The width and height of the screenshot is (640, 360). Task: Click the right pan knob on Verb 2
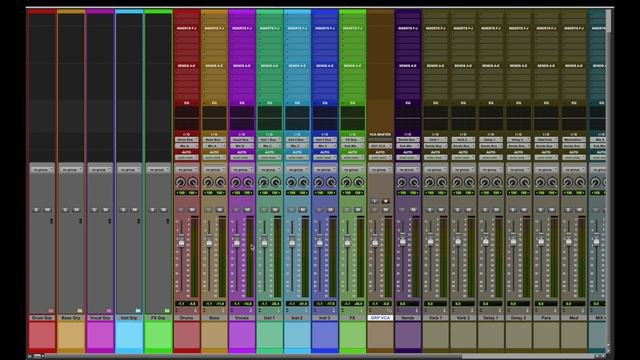470,182
